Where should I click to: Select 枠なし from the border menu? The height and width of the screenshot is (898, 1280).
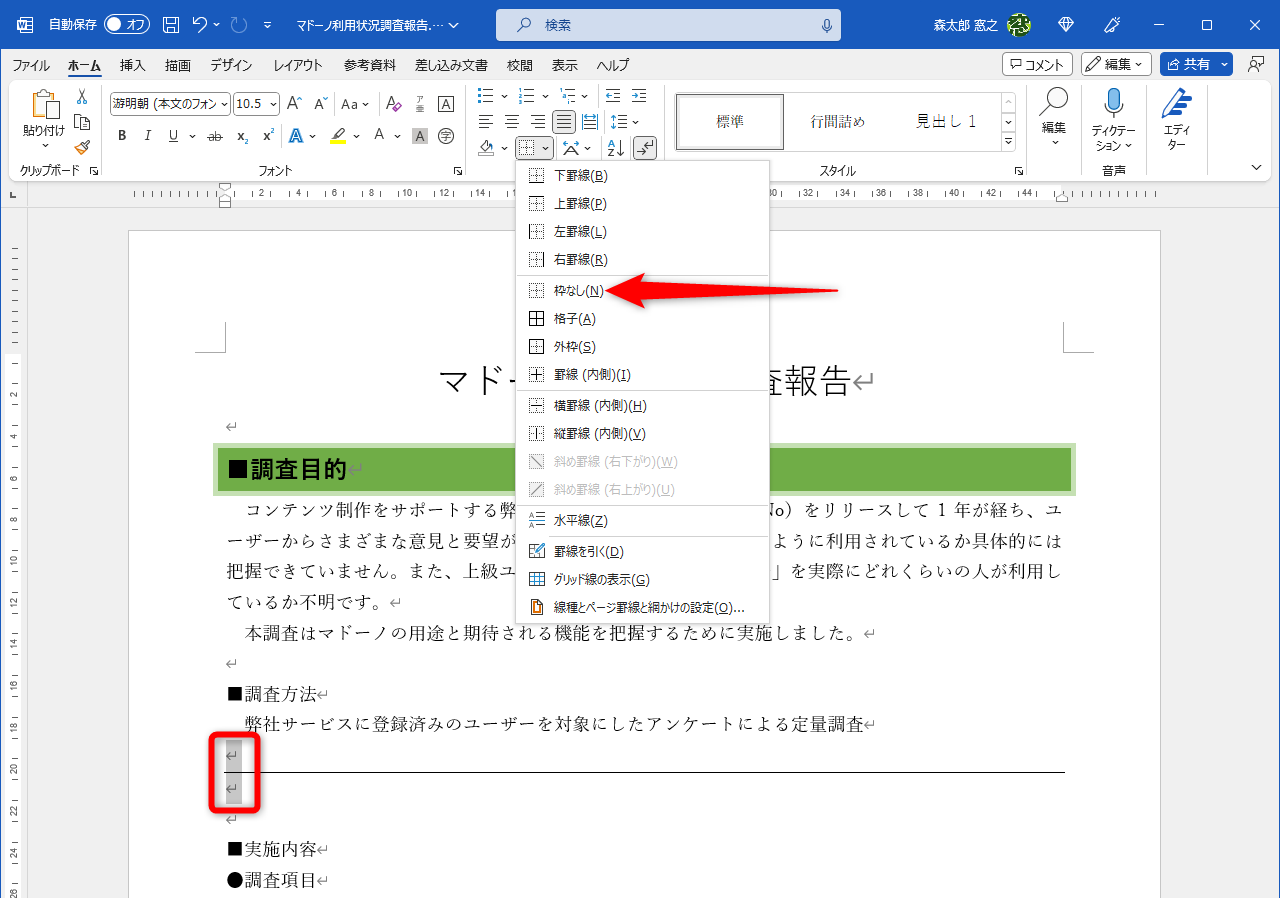tap(580, 290)
